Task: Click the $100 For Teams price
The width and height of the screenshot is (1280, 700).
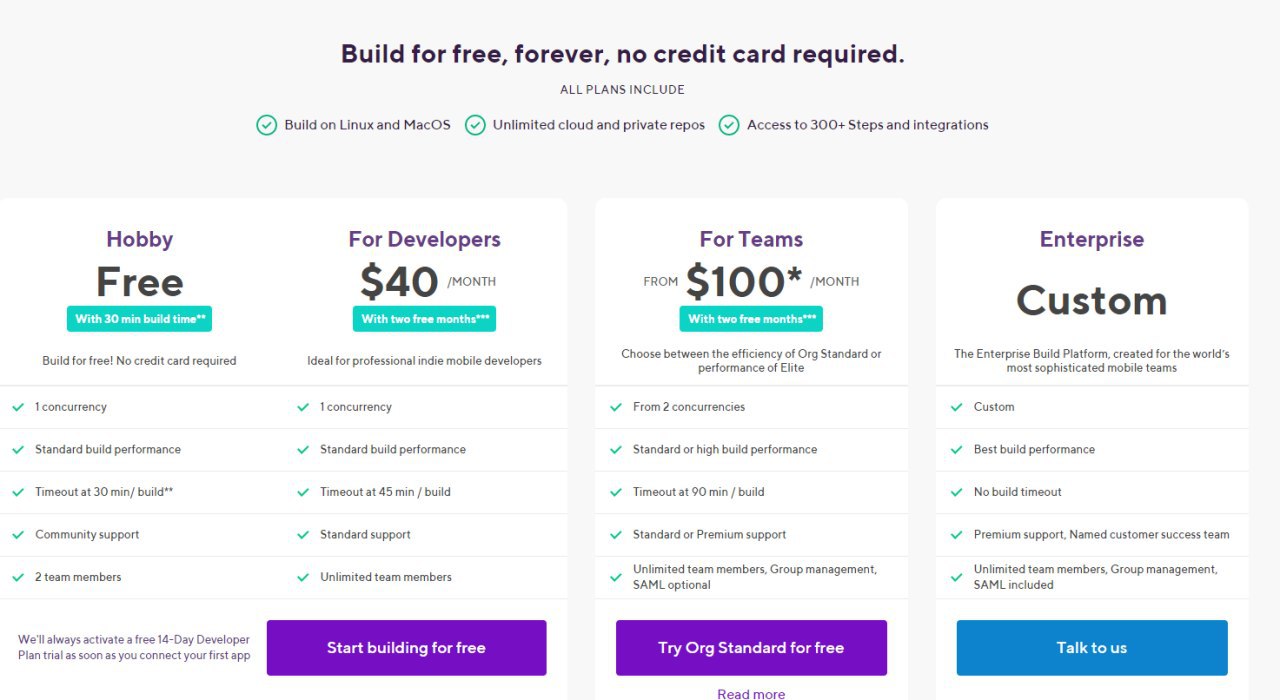Action: (x=744, y=282)
